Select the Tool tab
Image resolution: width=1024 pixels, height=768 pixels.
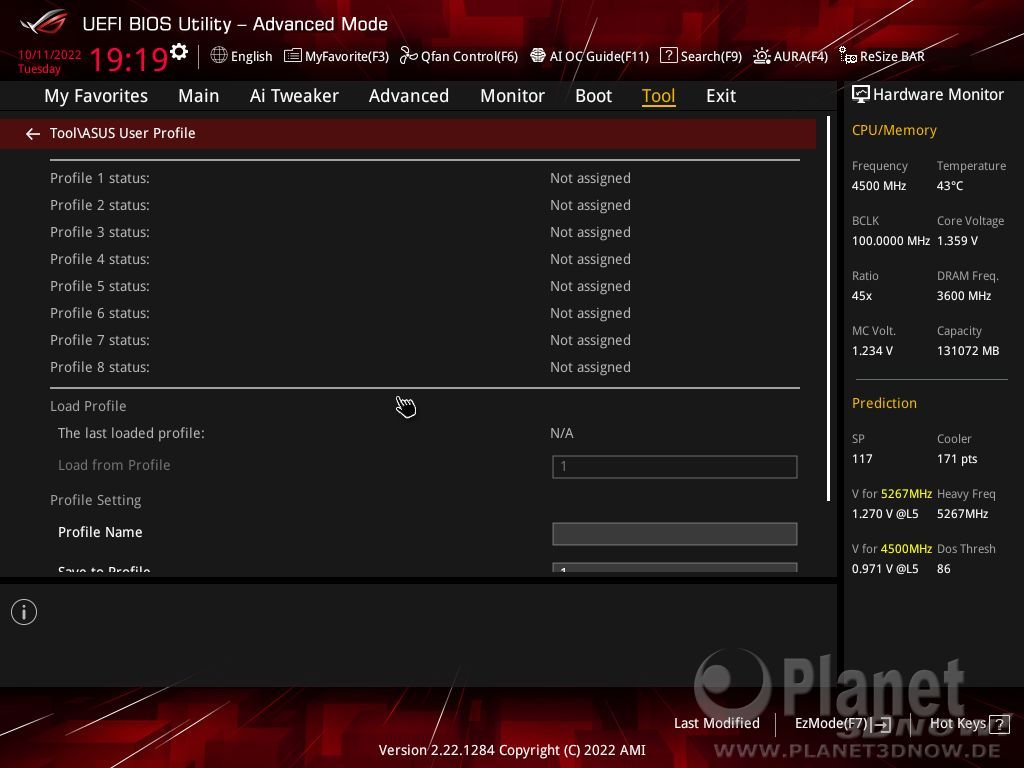(658, 96)
